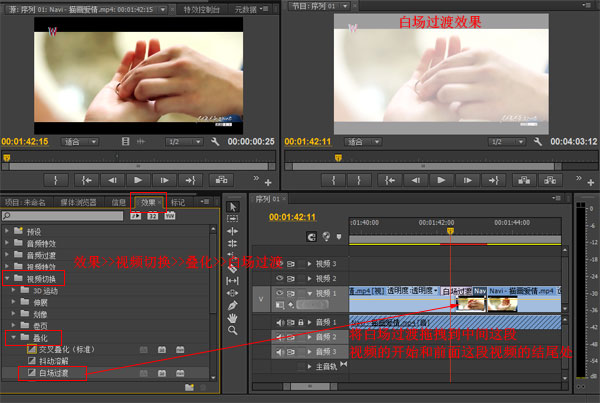Mute 音频 1 track speaker icon
600x403 pixels.
tap(280, 323)
